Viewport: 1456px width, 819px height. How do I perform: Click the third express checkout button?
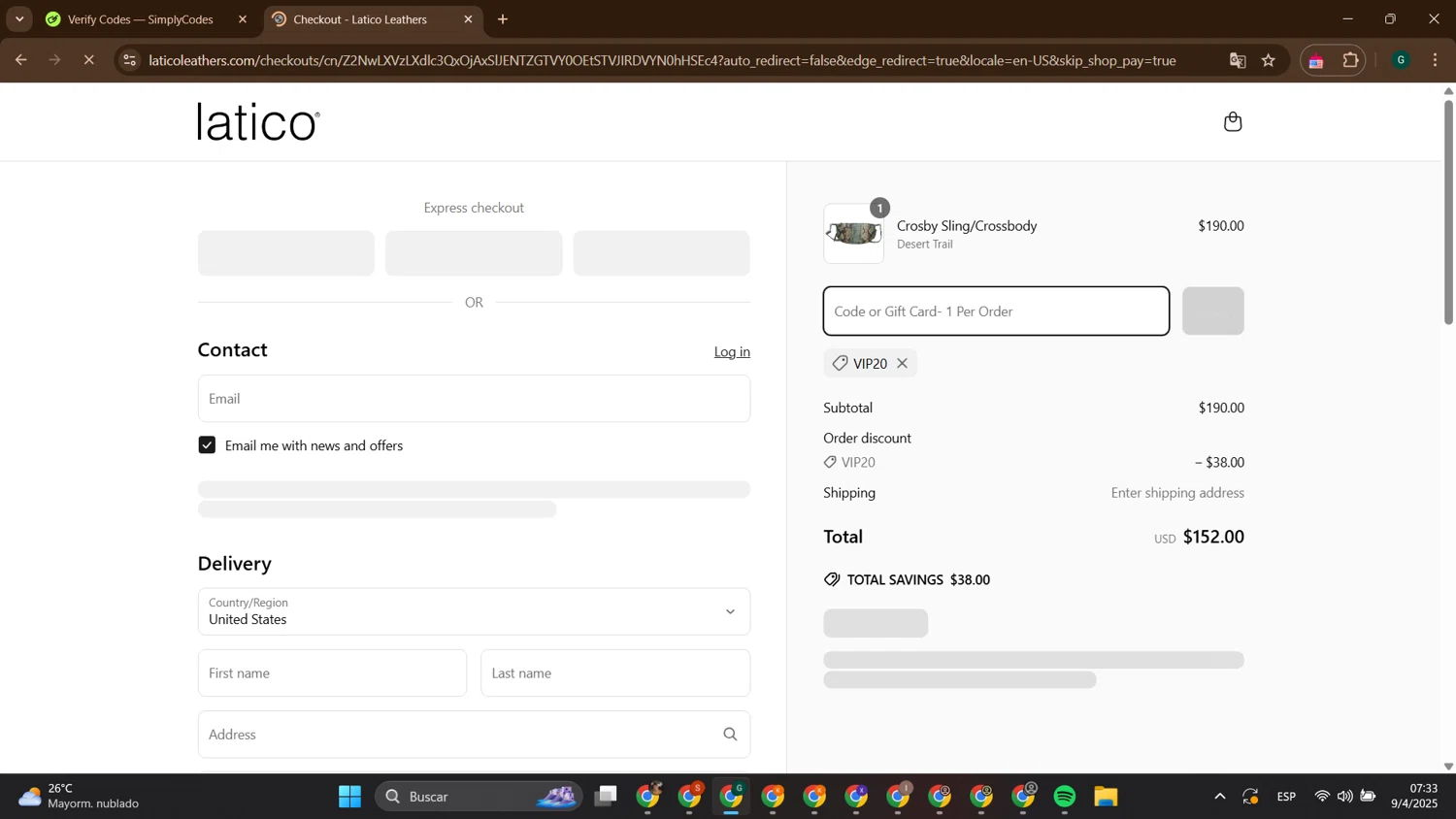pos(662,253)
